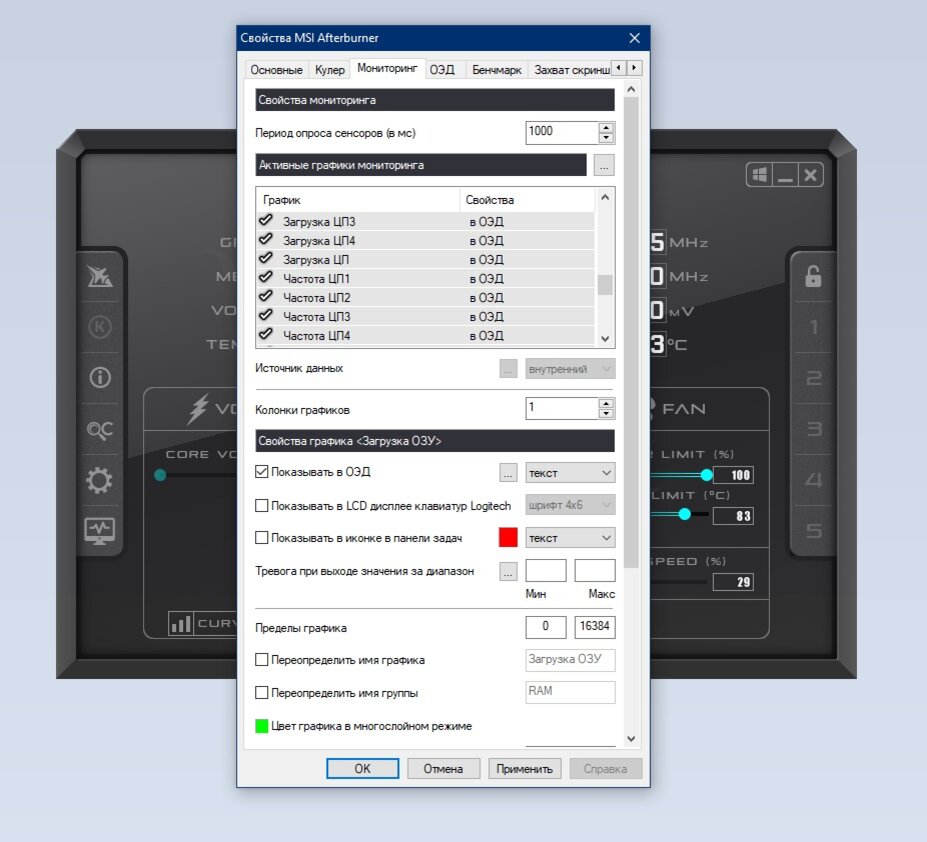Viewport: 927px width, 842px height.
Task: Check Переопределить имя группы
Action: [x=261, y=692]
